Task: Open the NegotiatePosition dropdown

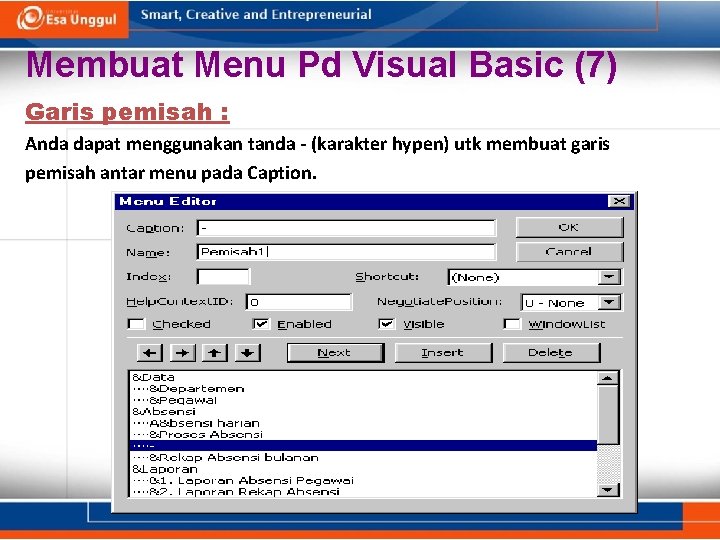Action: [x=609, y=302]
